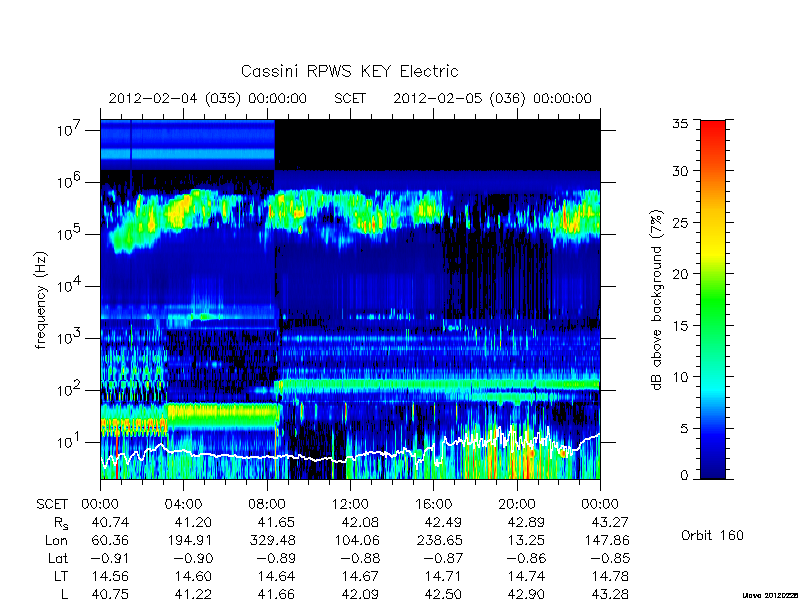Screen dimensions: 800x600
Task: Select the start date label 2012-02-04 (035) 00:00:00
Action: pyautogui.click(x=208, y=98)
